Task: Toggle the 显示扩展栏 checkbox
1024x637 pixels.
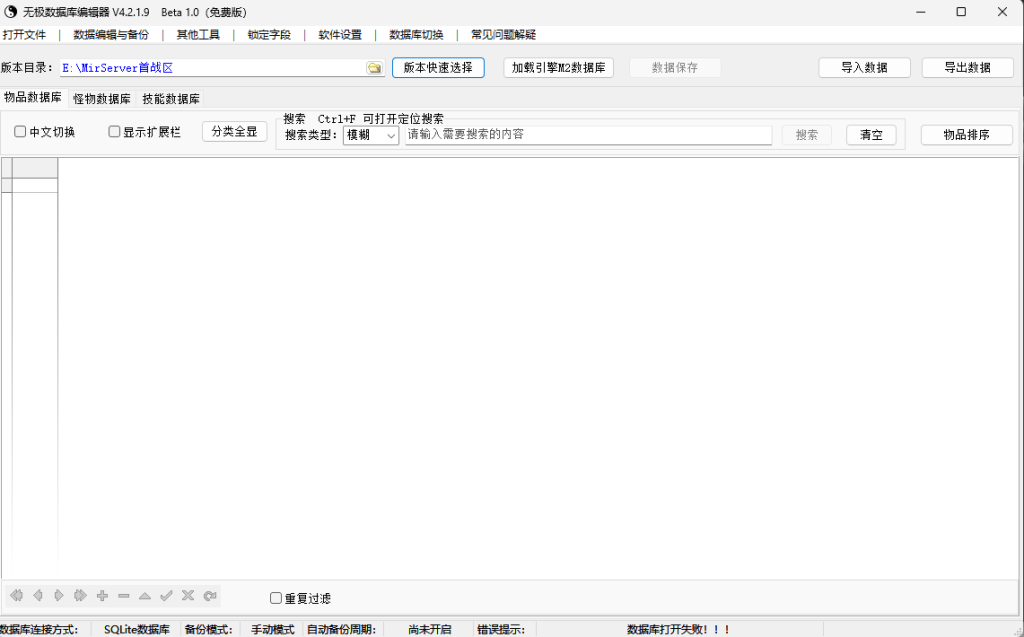Action: pos(114,132)
